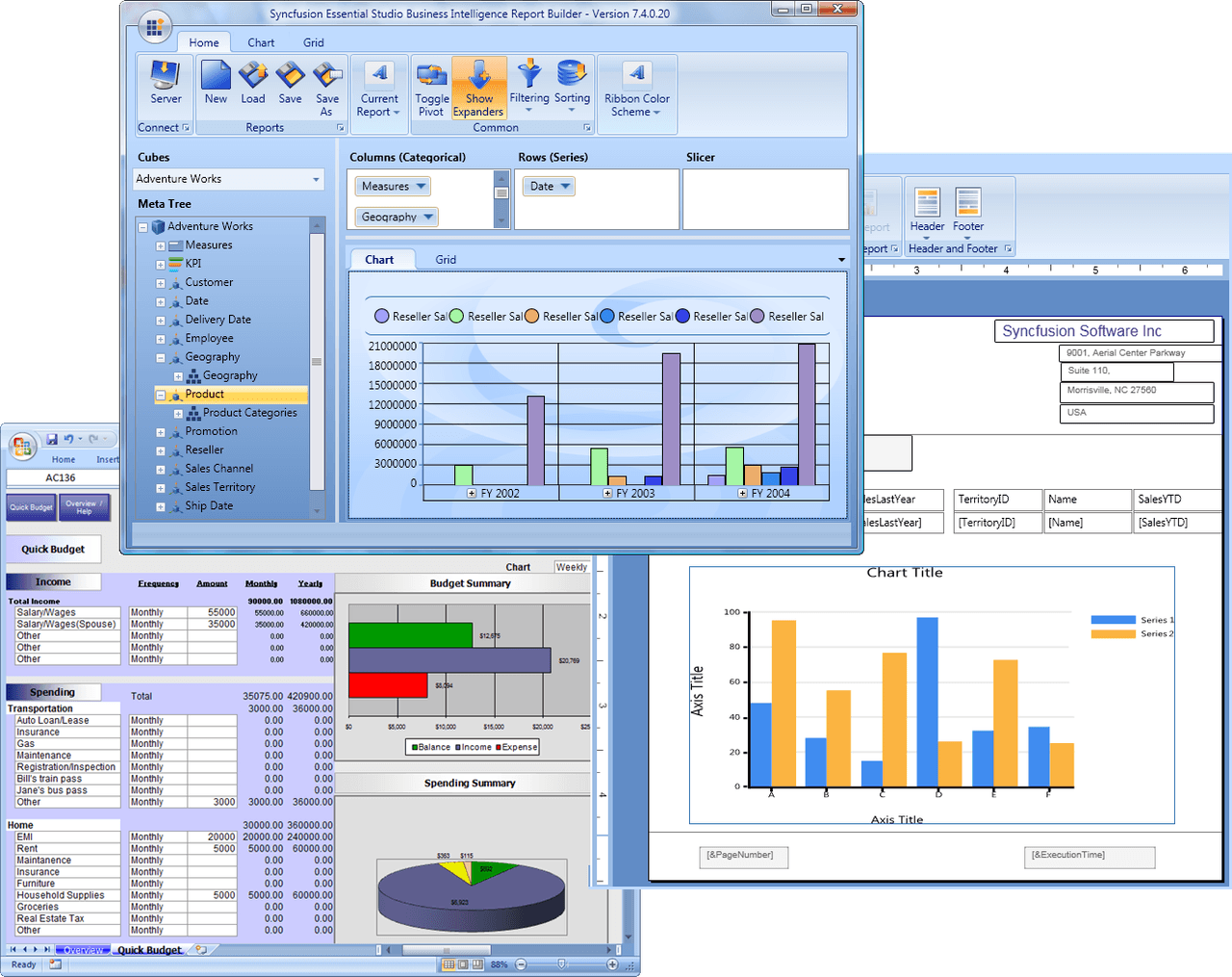Click the Excel Undo icon
The width and height of the screenshot is (1232, 977).
[68, 439]
